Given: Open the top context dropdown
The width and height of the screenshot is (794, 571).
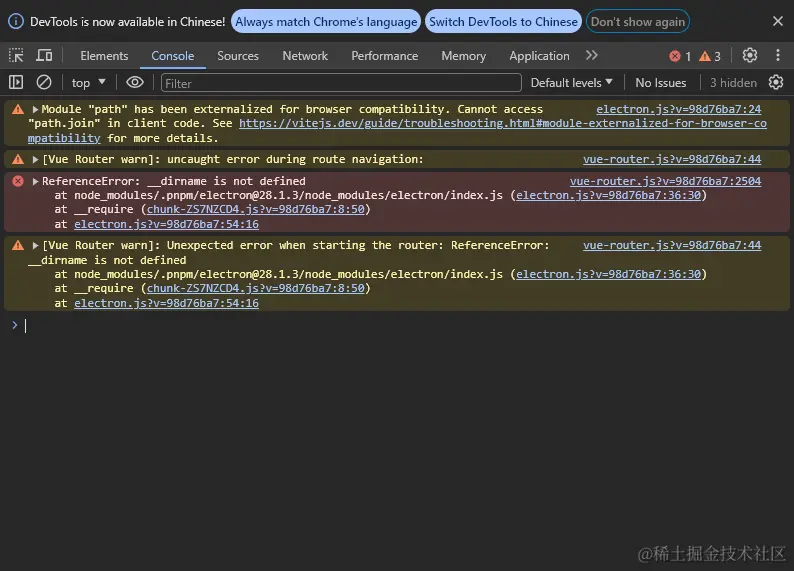Looking at the screenshot, I should click(x=89, y=83).
